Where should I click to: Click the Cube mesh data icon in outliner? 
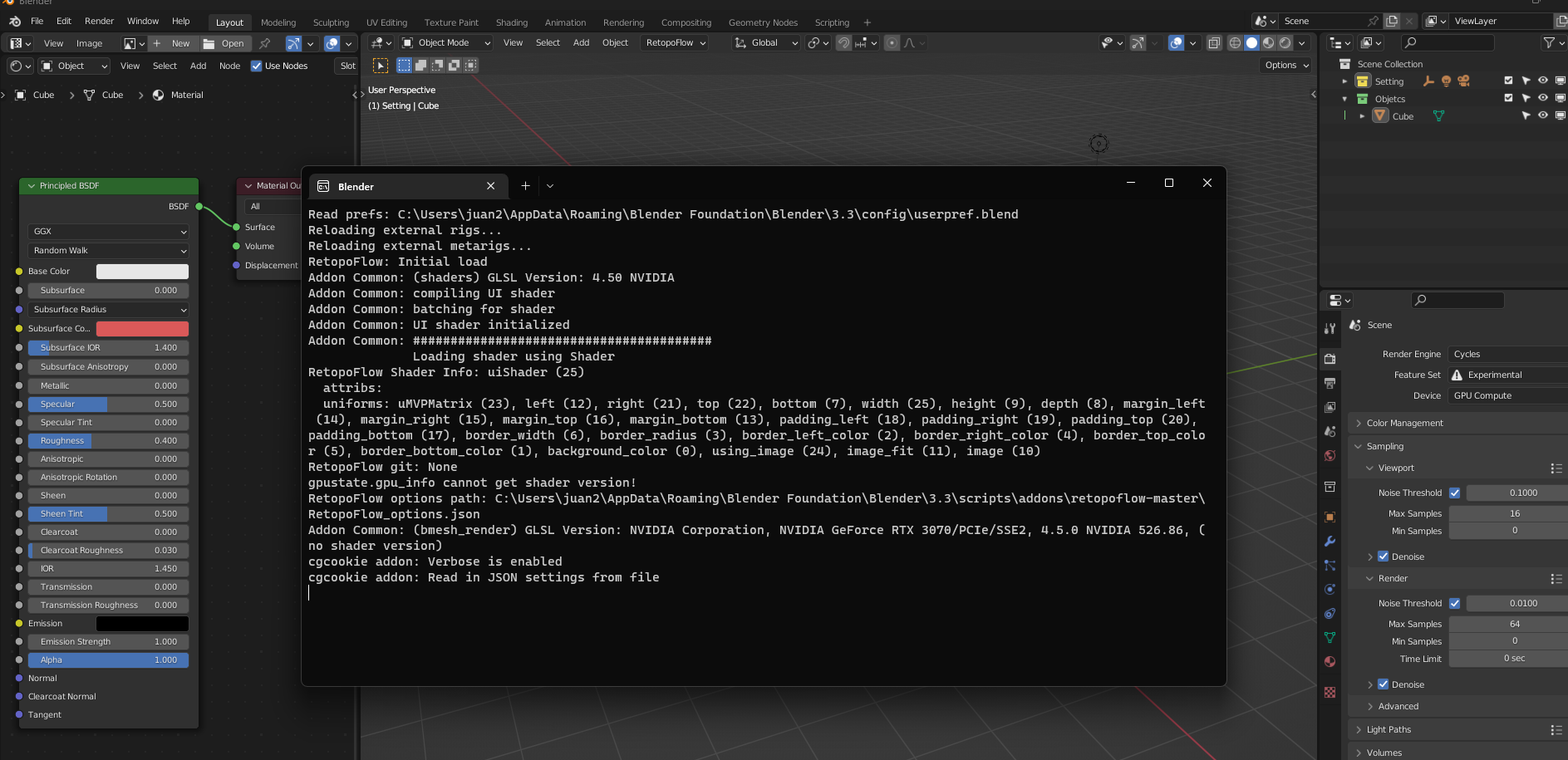click(x=1438, y=116)
